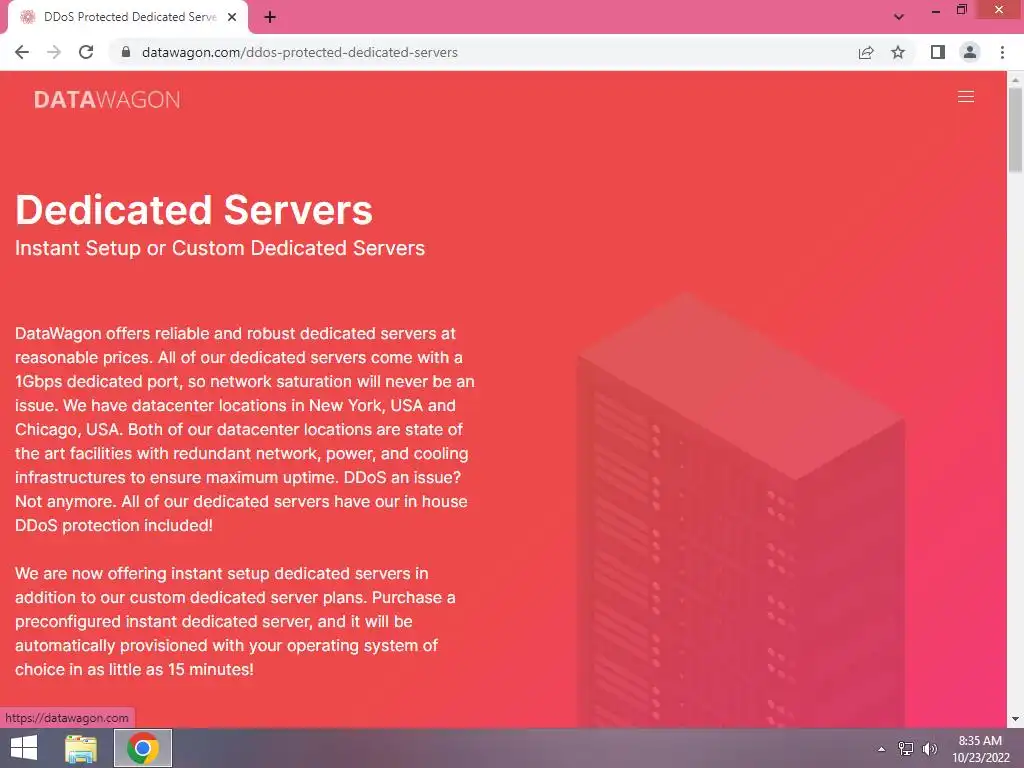Restore down the Chrome window
This screenshot has width=1024, height=768.
(x=961, y=10)
